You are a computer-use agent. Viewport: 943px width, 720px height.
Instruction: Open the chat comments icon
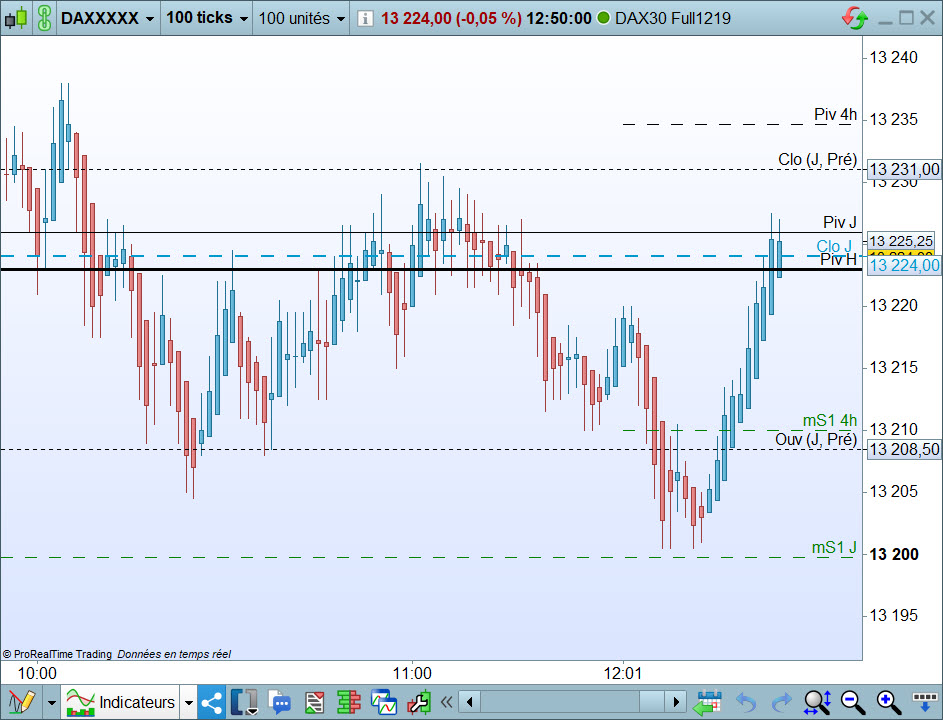point(280,702)
